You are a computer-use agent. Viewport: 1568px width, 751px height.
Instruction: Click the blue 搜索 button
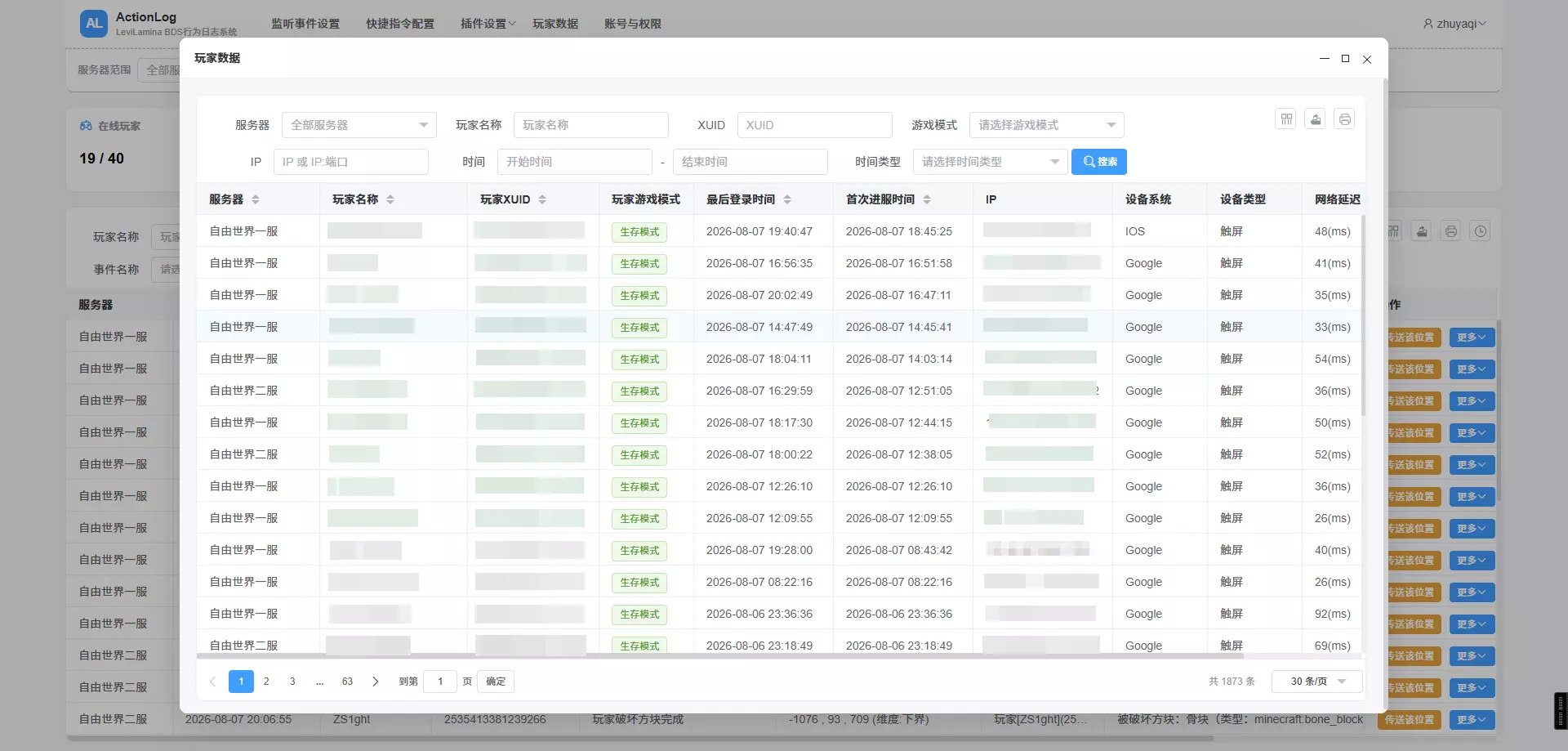pos(1099,162)
